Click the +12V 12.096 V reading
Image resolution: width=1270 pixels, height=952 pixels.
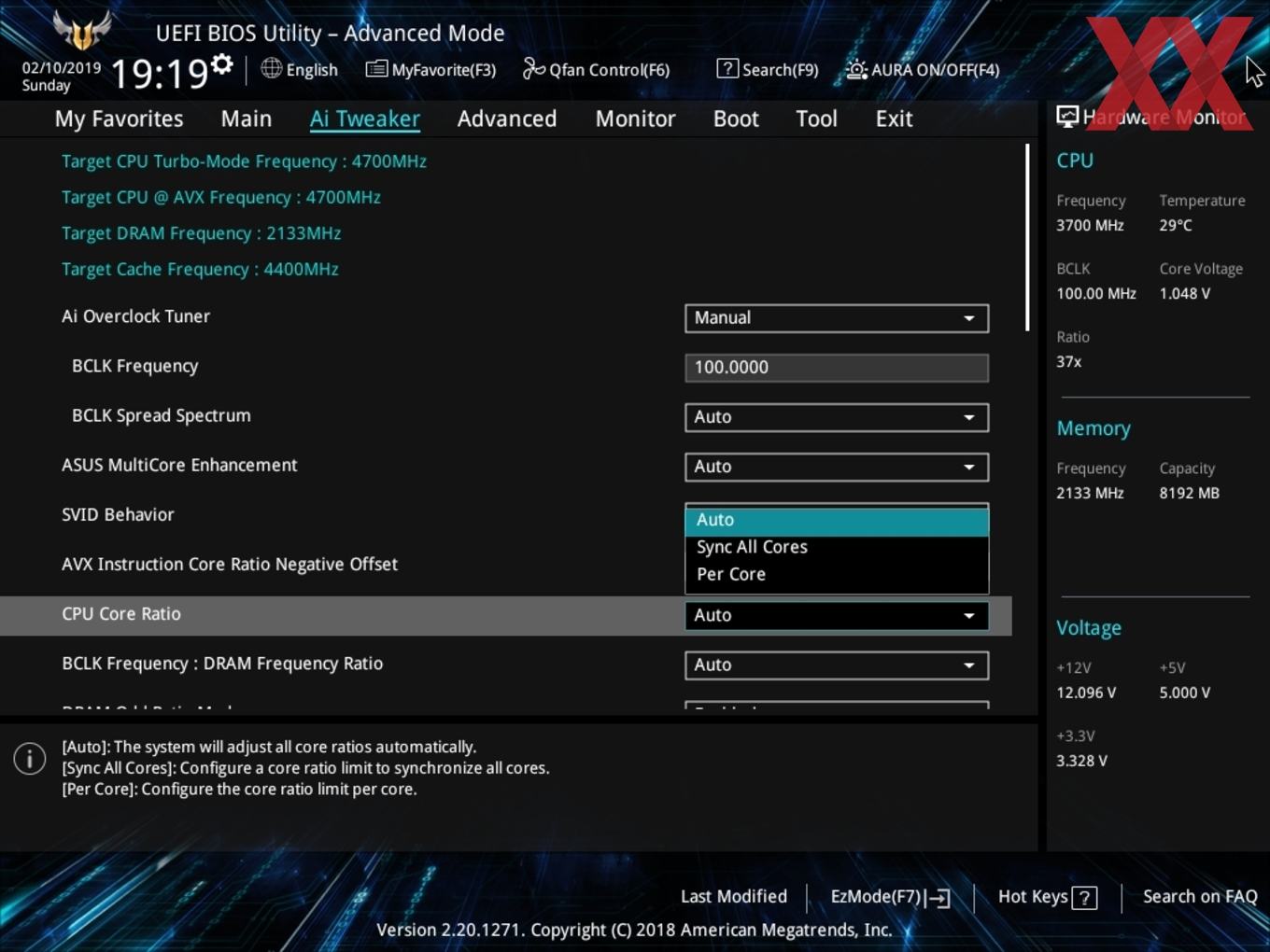(x=1086, y=693)
